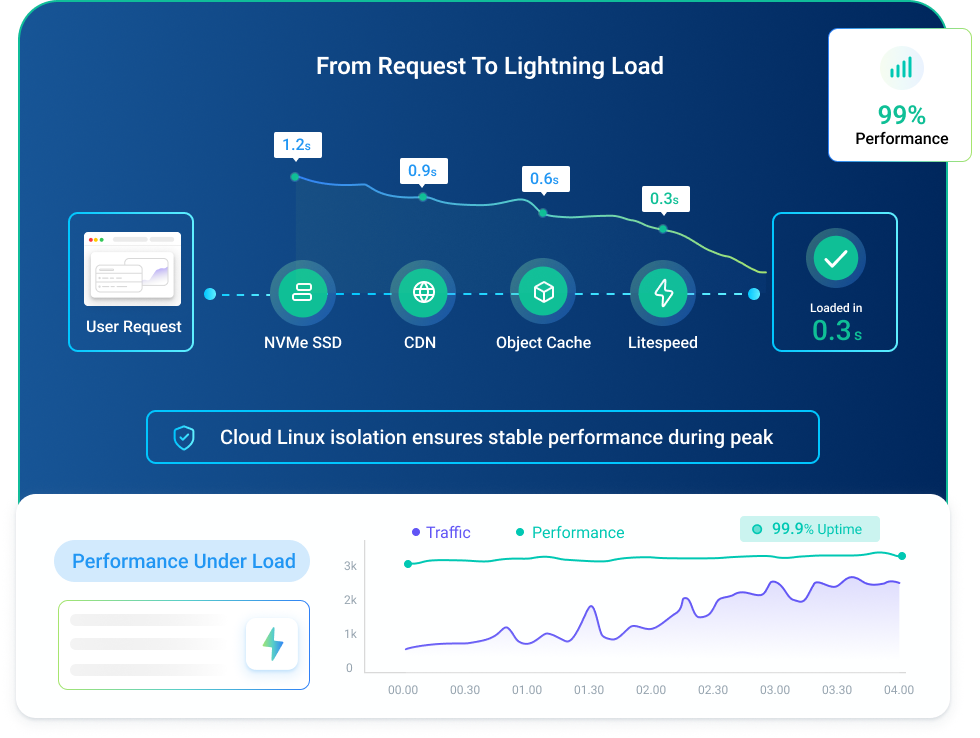Click the 0.3s tooltip above Litespeed
980x738 pixels.
pos(665,199)
